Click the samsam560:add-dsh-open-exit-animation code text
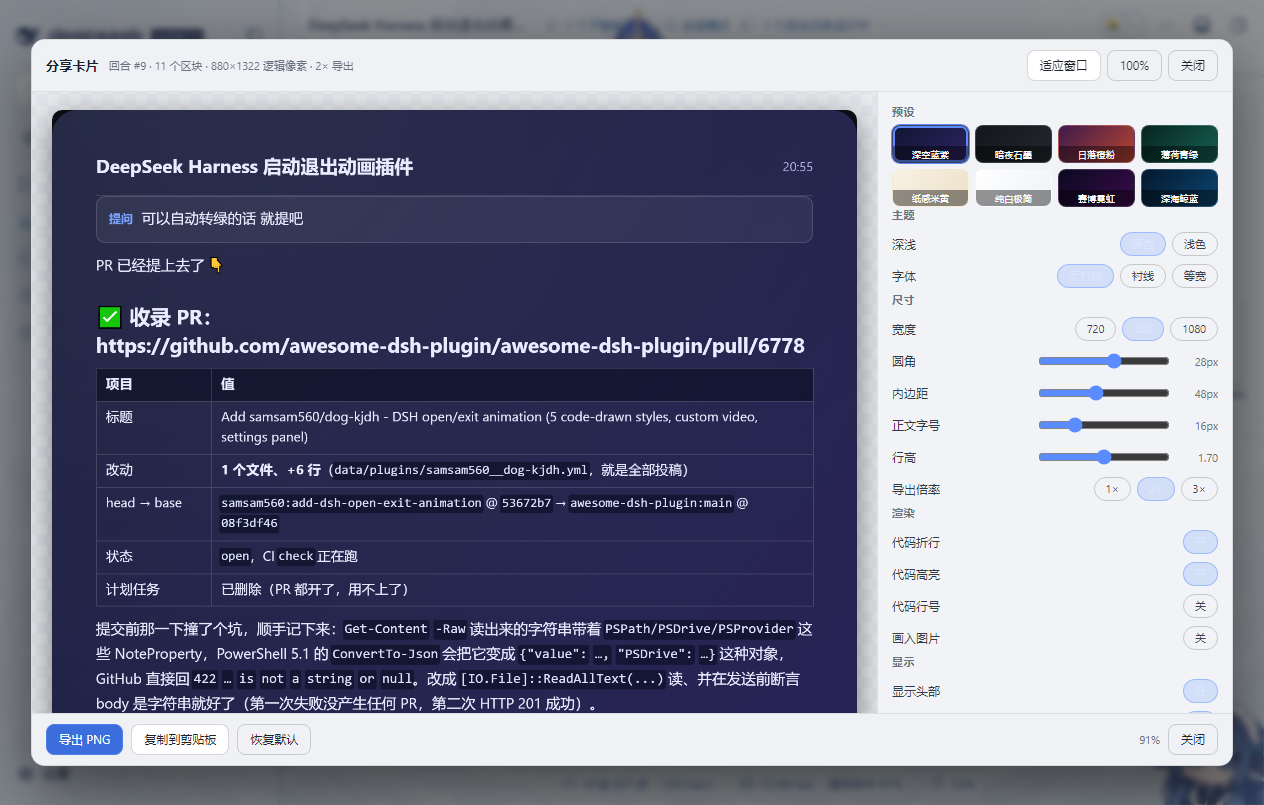1264x805 pixels. pos(351,503)
